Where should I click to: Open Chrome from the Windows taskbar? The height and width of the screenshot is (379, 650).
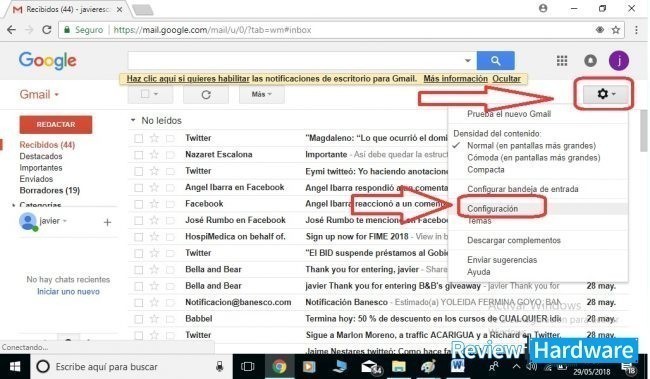point(279,367)
